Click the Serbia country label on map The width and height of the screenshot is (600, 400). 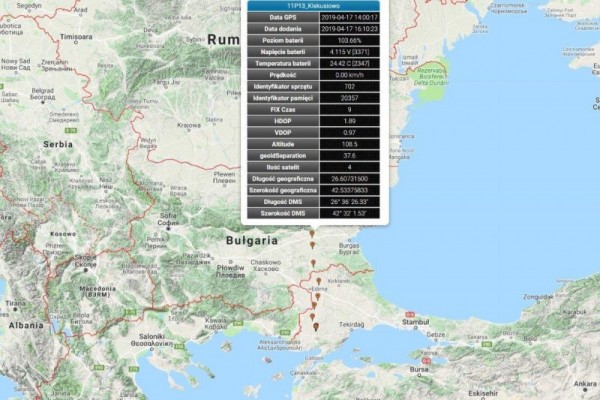click(58, 144)
